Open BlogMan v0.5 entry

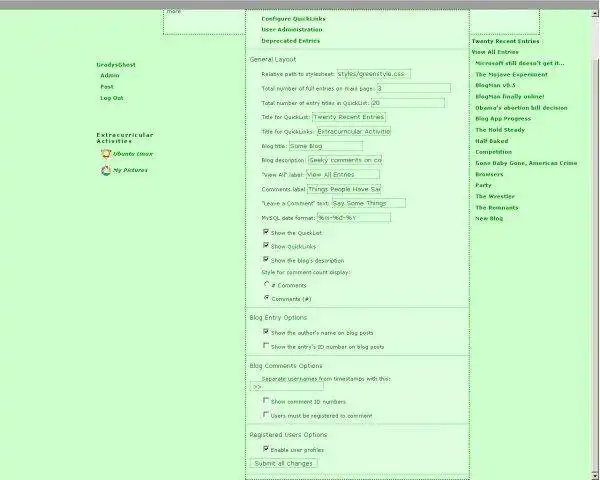(x=495, y=85)
